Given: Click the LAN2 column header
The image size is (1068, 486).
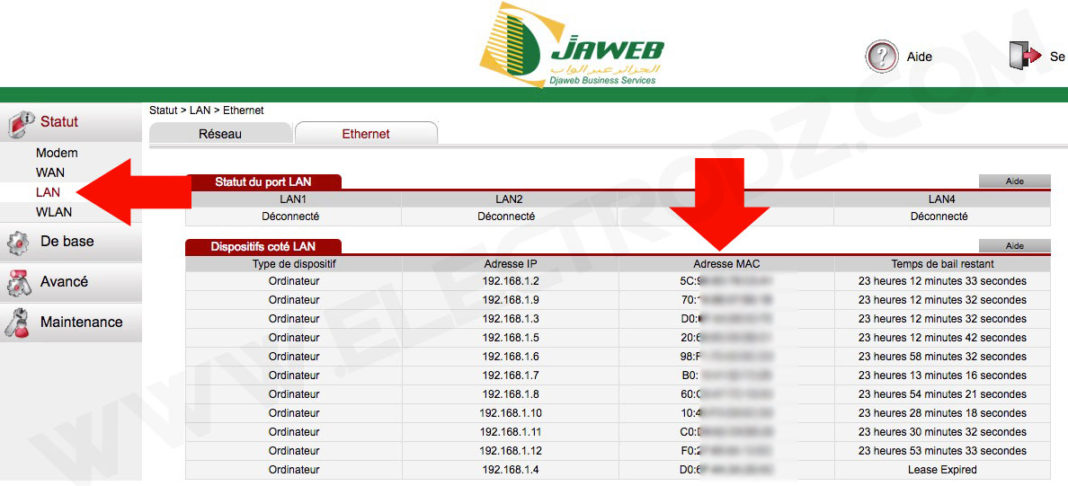Looking at the screenshot, I should pos(509,199).
